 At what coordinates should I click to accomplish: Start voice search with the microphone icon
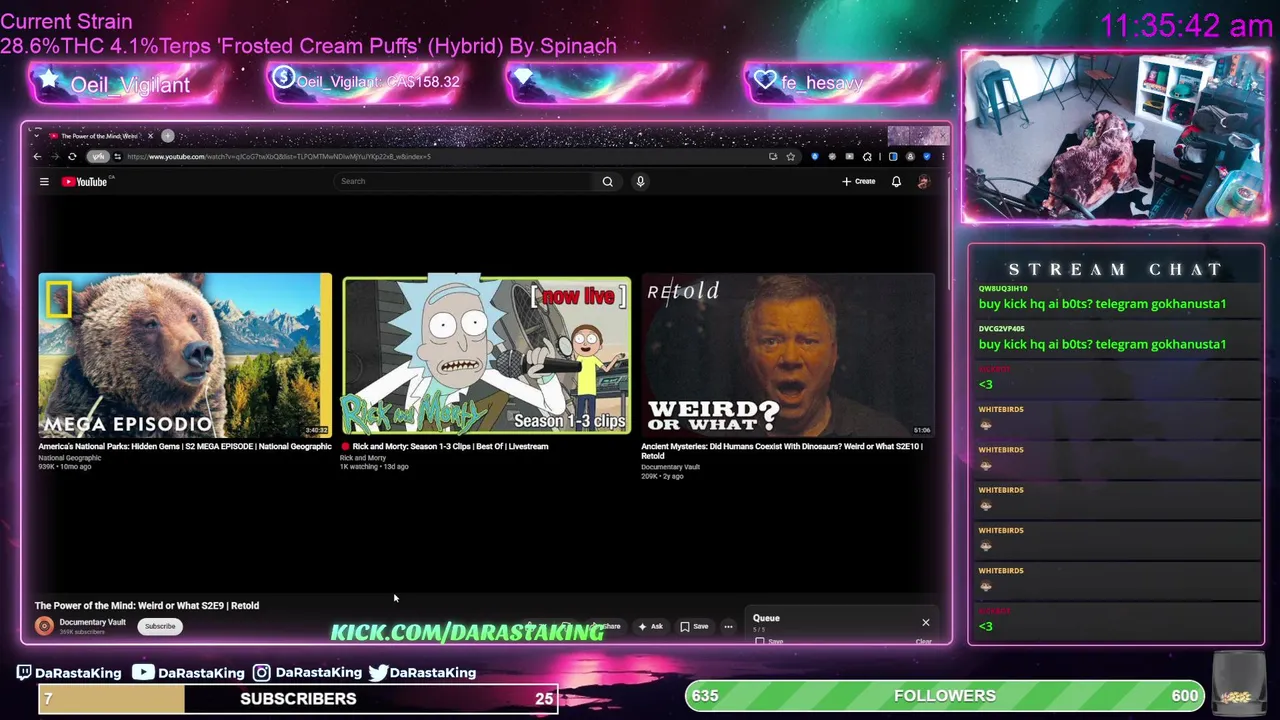pos(640,181)
